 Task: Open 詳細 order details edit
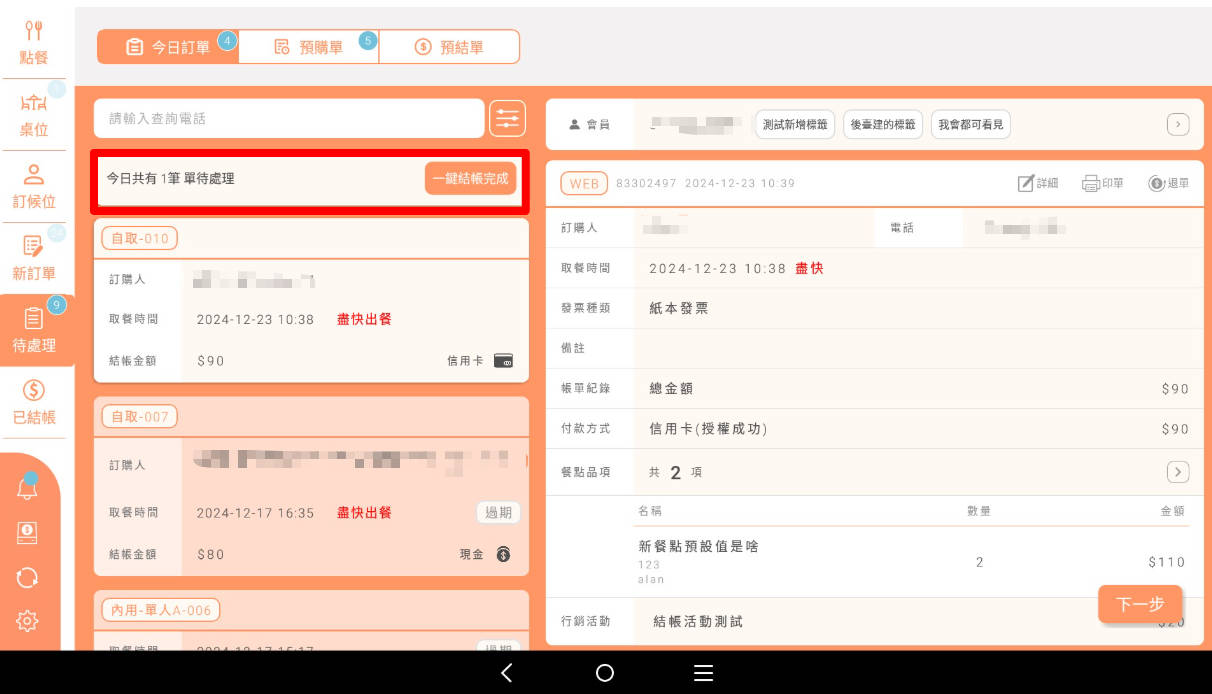pos(1037,183)
